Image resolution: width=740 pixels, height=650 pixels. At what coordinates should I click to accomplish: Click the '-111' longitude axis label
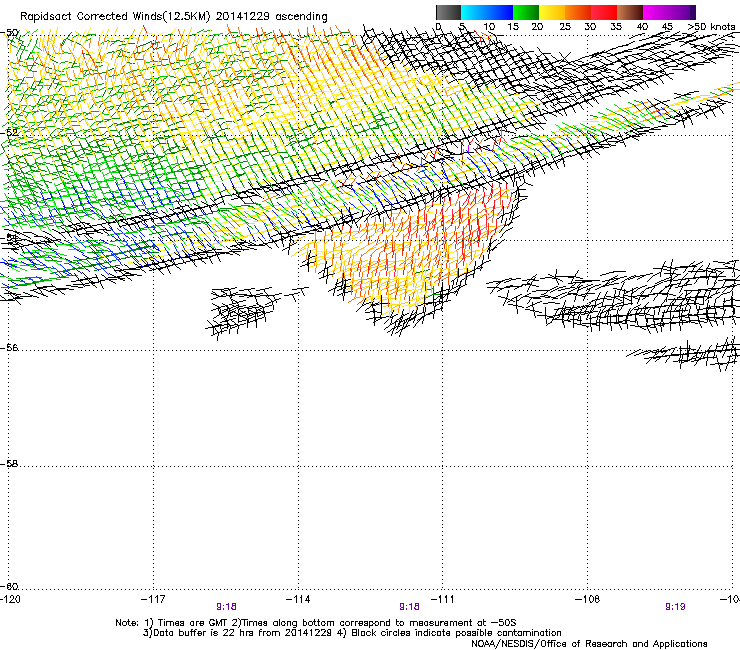tap(442, 599)
